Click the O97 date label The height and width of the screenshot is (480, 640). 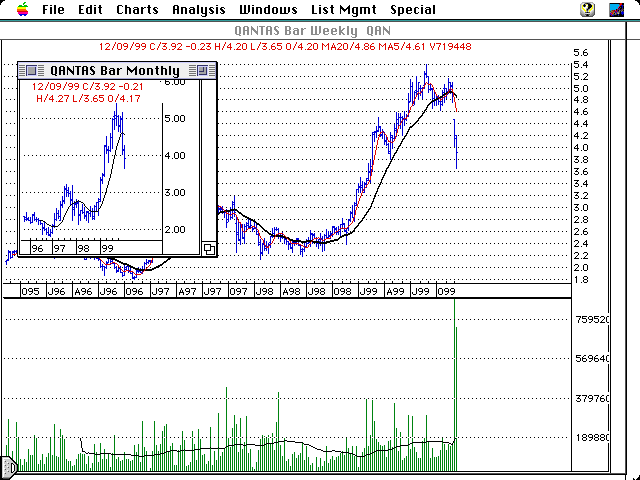click(238, 291)
